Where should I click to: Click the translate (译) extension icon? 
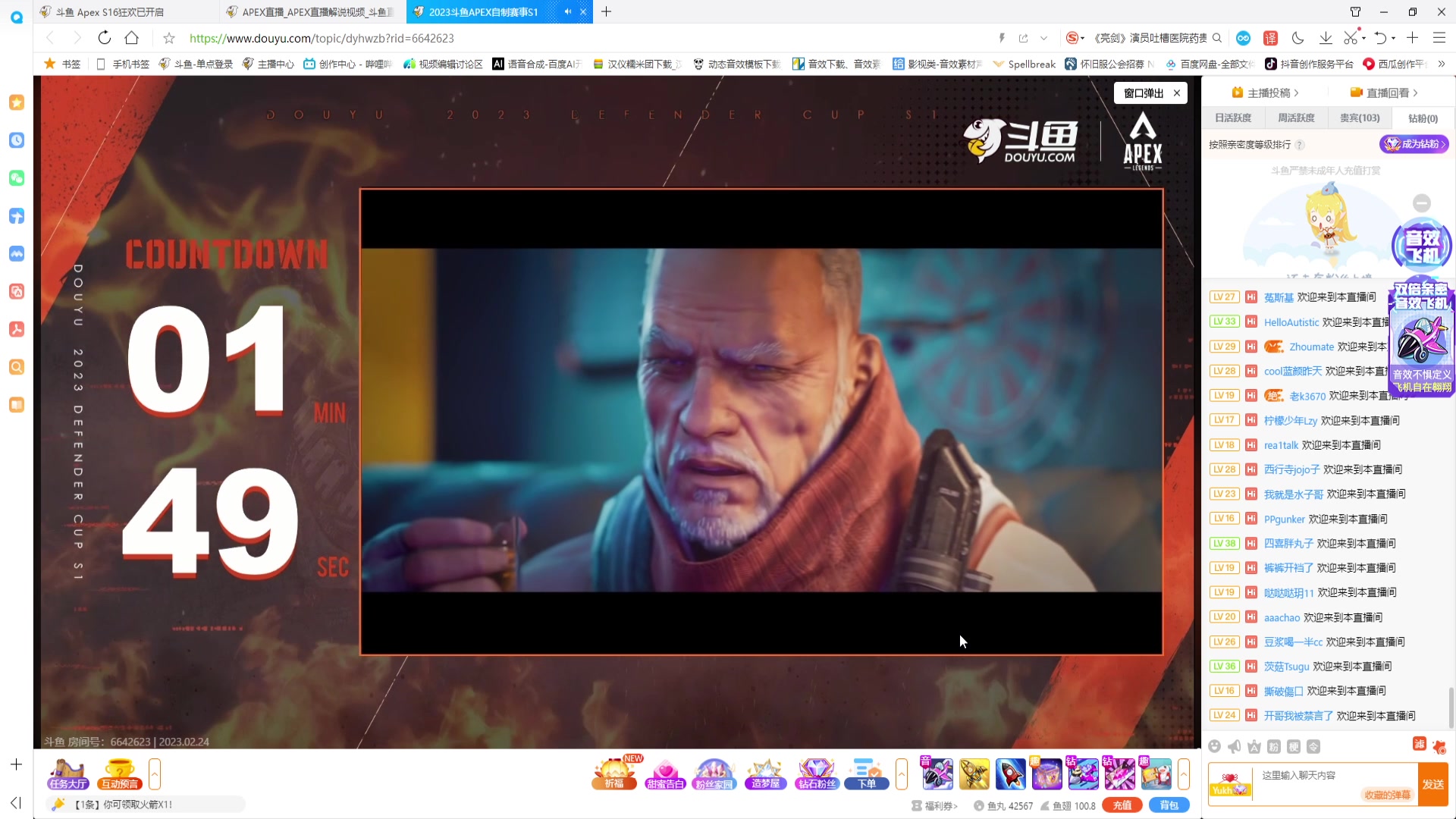click(1270, 38)
